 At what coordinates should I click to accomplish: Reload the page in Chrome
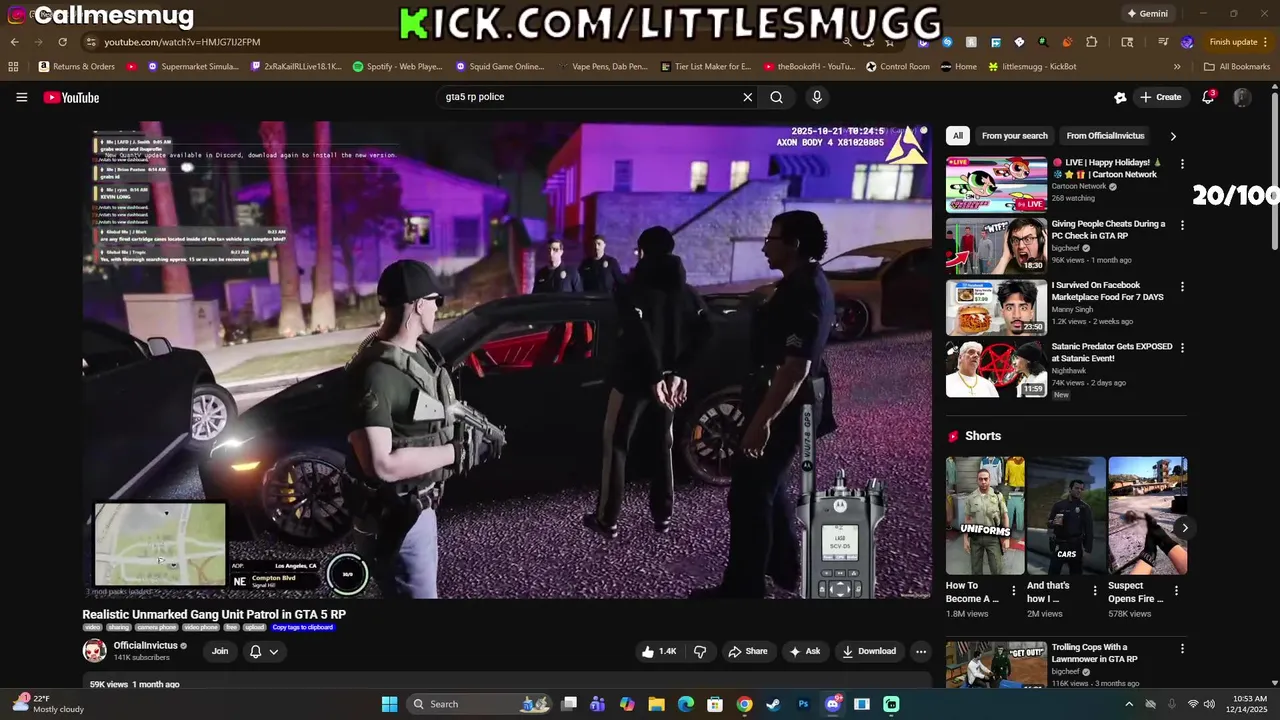pos(62,42)
